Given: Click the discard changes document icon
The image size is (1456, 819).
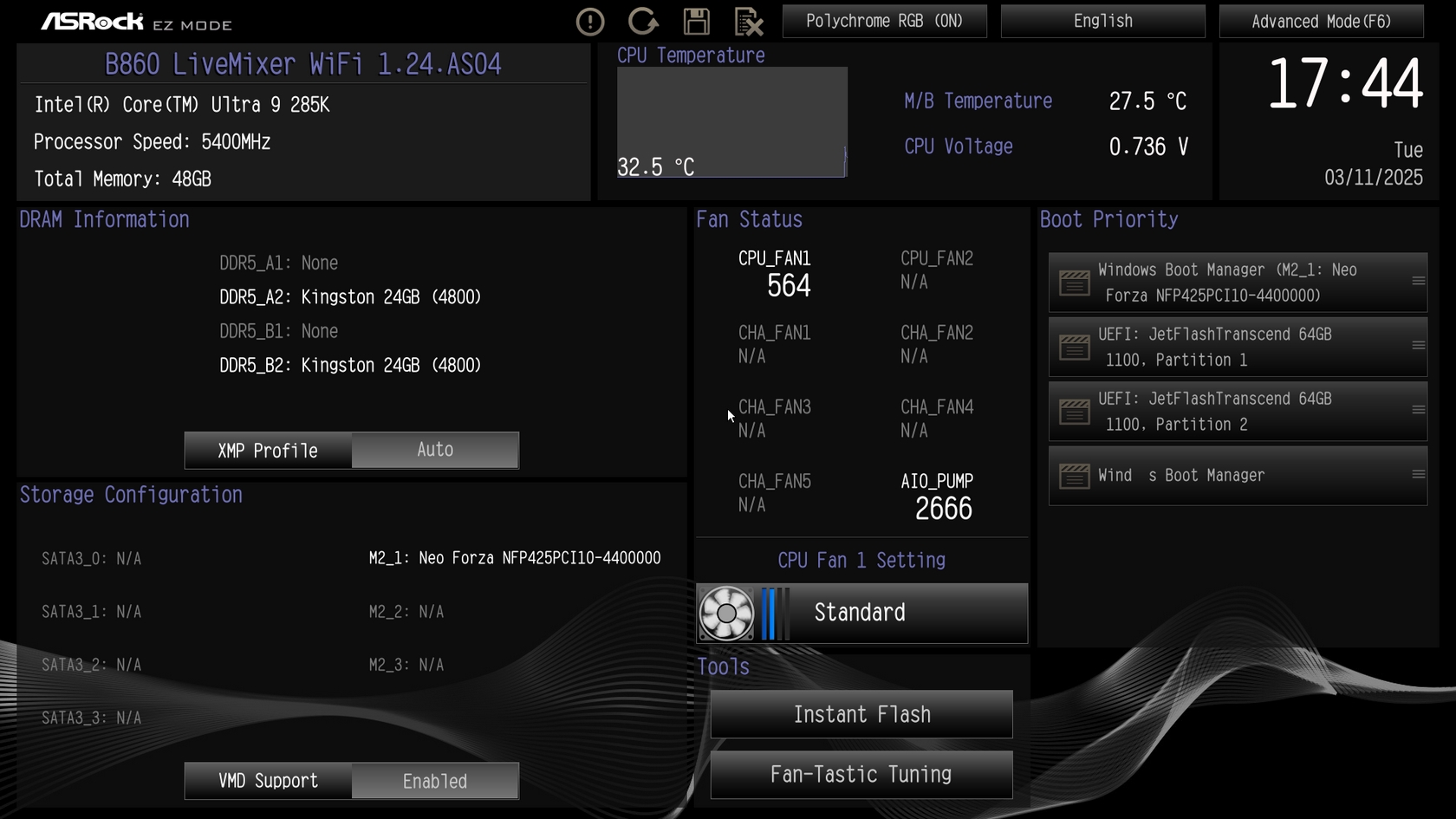Looking at the screenshot, I should (x=749, y=22).
